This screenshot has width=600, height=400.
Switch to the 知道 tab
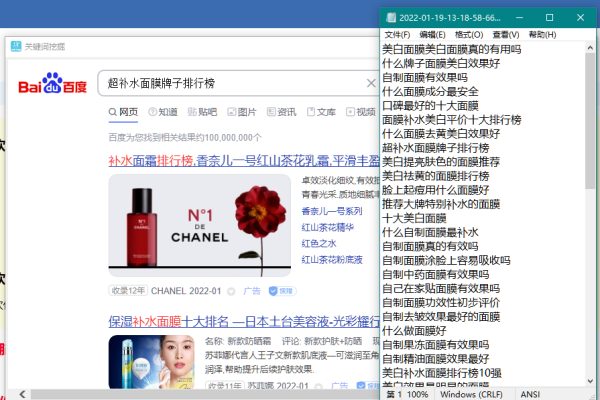click(163, 112)
